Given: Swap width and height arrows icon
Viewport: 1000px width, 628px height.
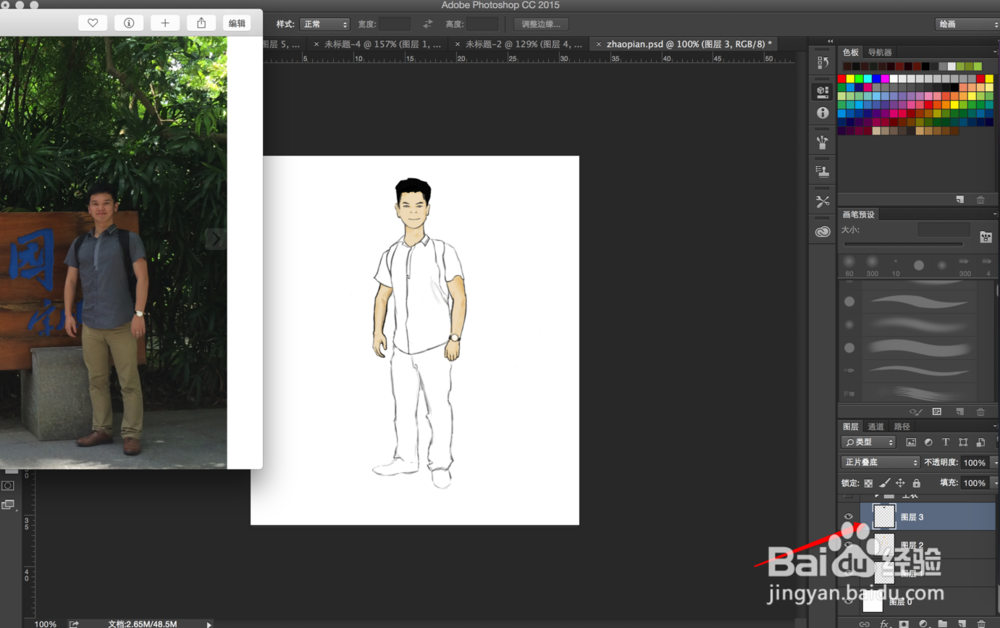Looking at the screenshot, I should coord(428,24).
